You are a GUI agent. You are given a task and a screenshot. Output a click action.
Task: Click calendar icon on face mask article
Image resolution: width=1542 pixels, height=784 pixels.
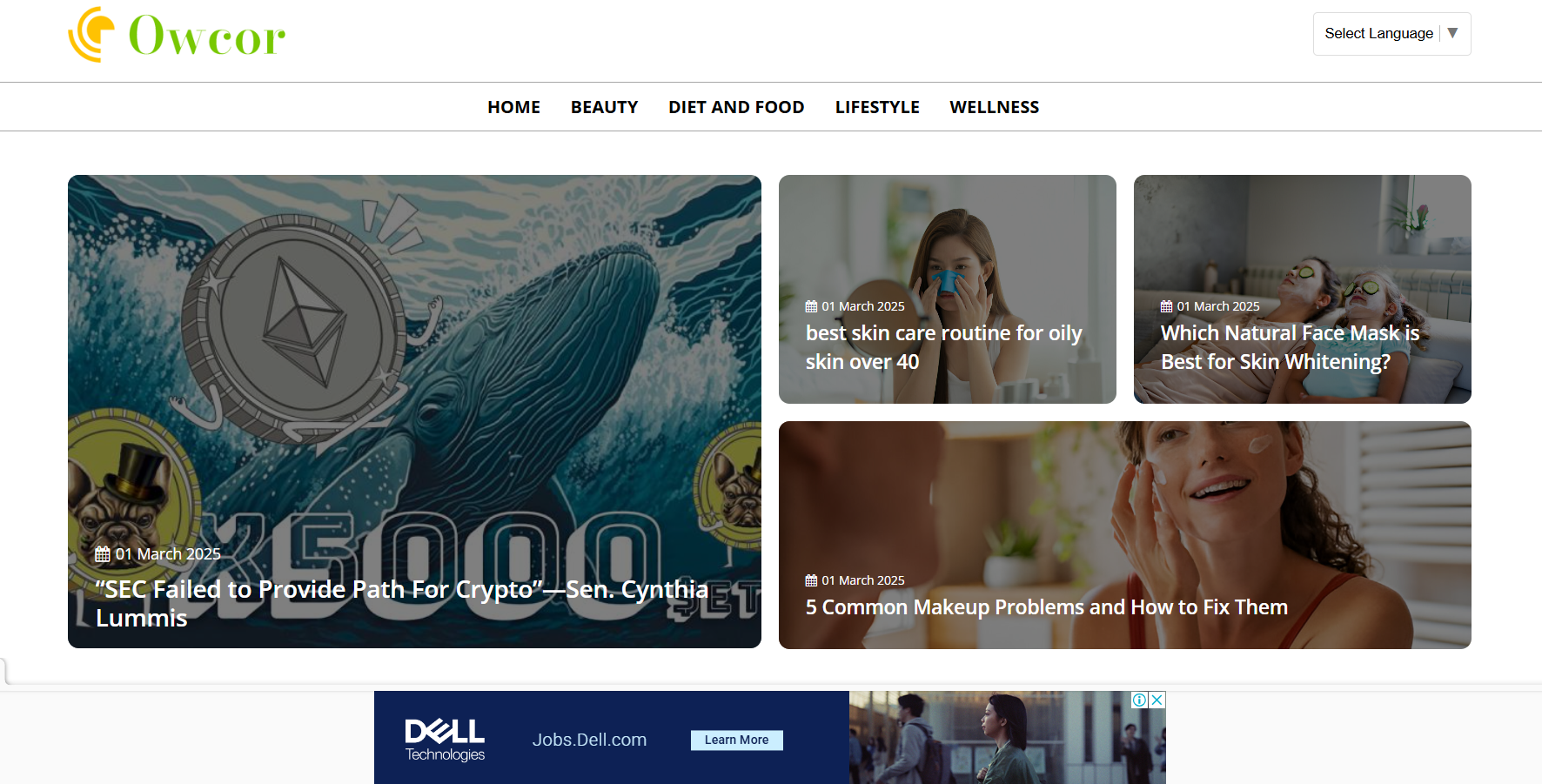pos(1166,306)
